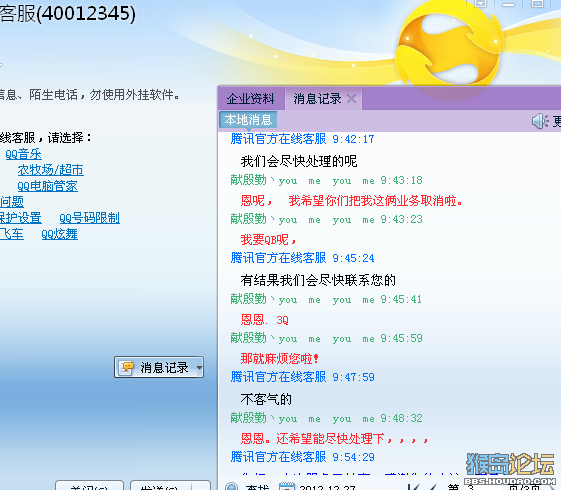
Task: Open the window menu dropdown icon at top
Action: point(480,4)
